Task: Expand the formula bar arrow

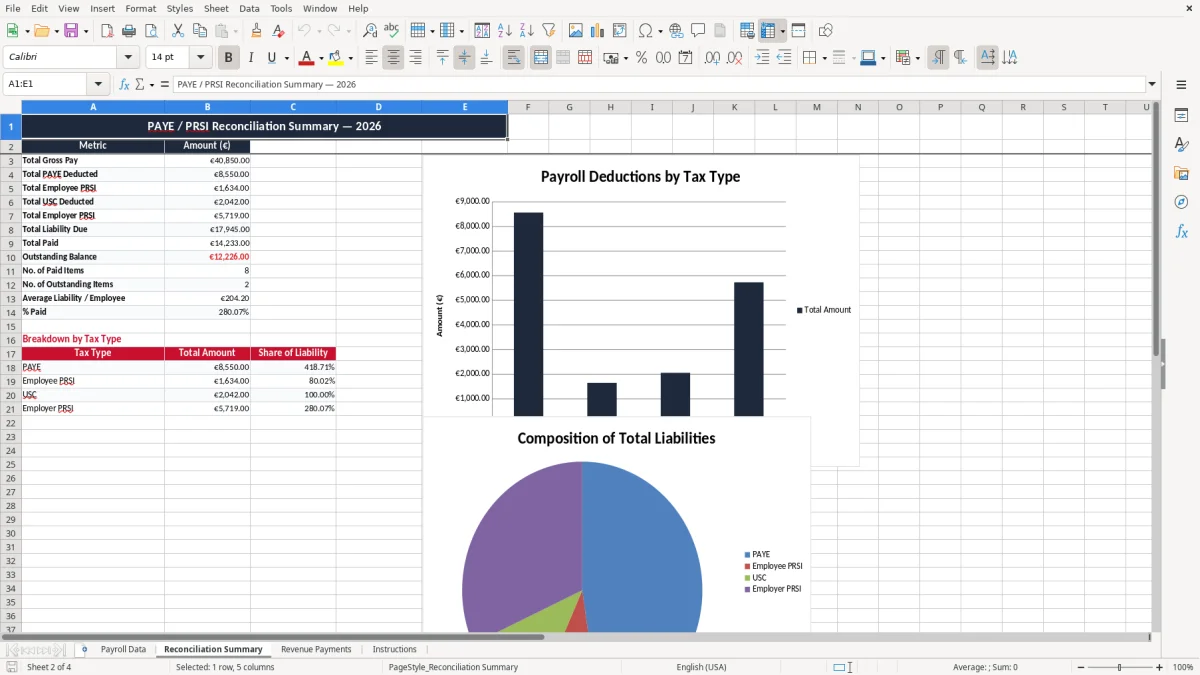Action: (1152, 84)
